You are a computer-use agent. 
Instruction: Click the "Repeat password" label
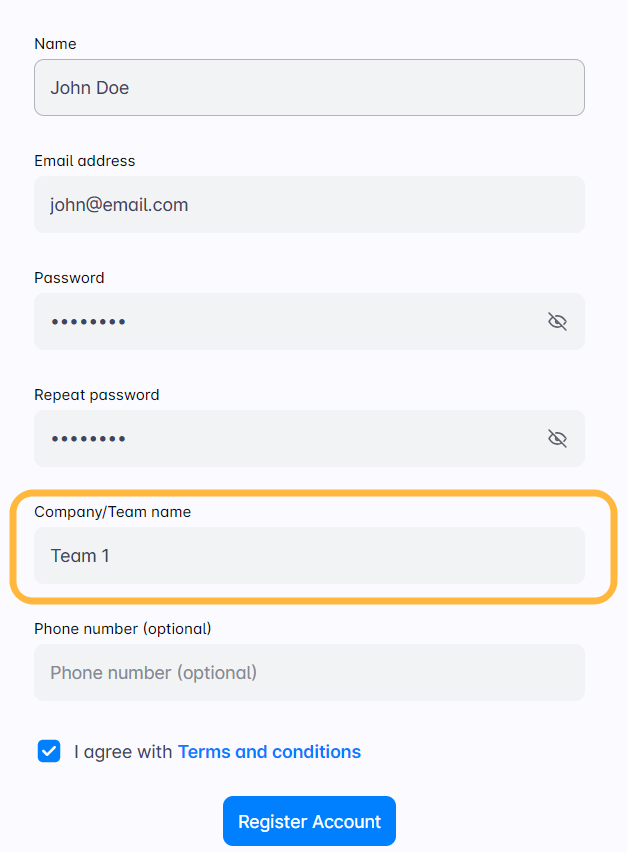coord(96,395)
